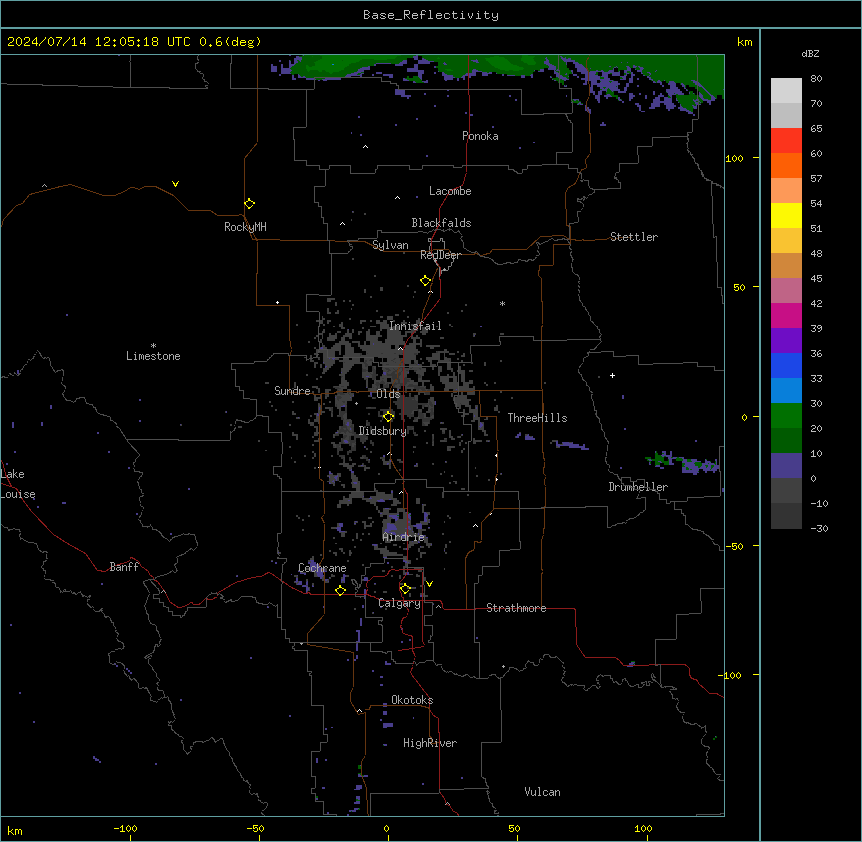Select the indigo 0-10 dBZ legend swatch
The image size is (862, 842).
coord(786,466)
